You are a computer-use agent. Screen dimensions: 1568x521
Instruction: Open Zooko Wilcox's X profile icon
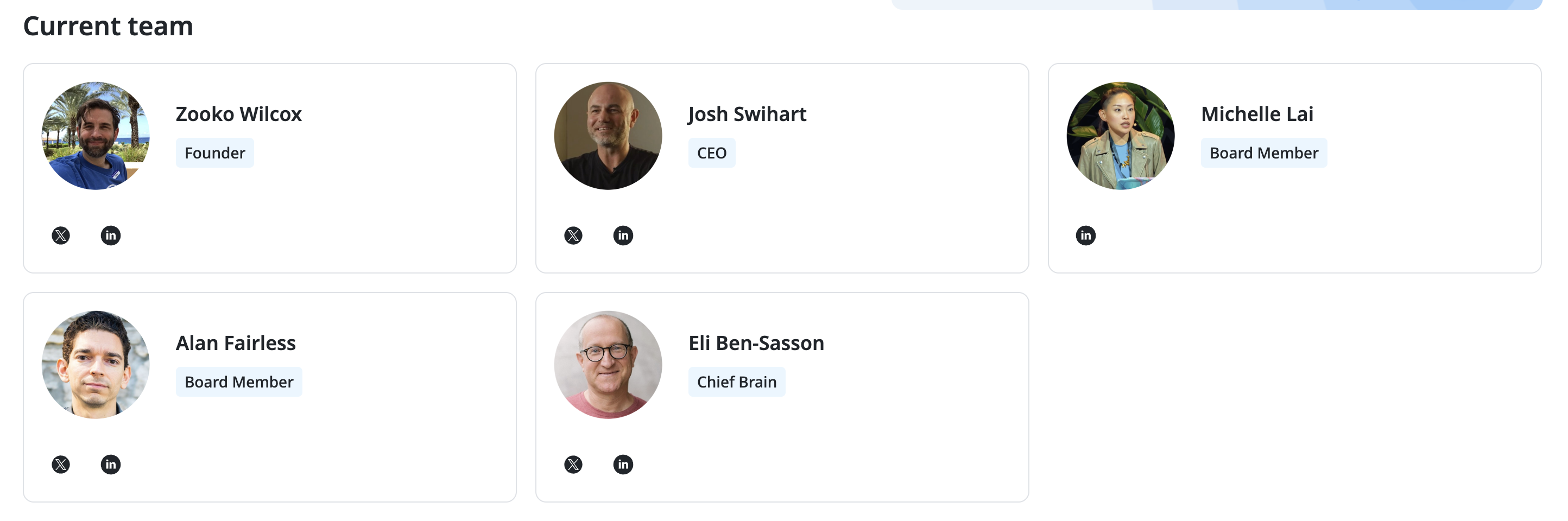click(x=61, y=236)
